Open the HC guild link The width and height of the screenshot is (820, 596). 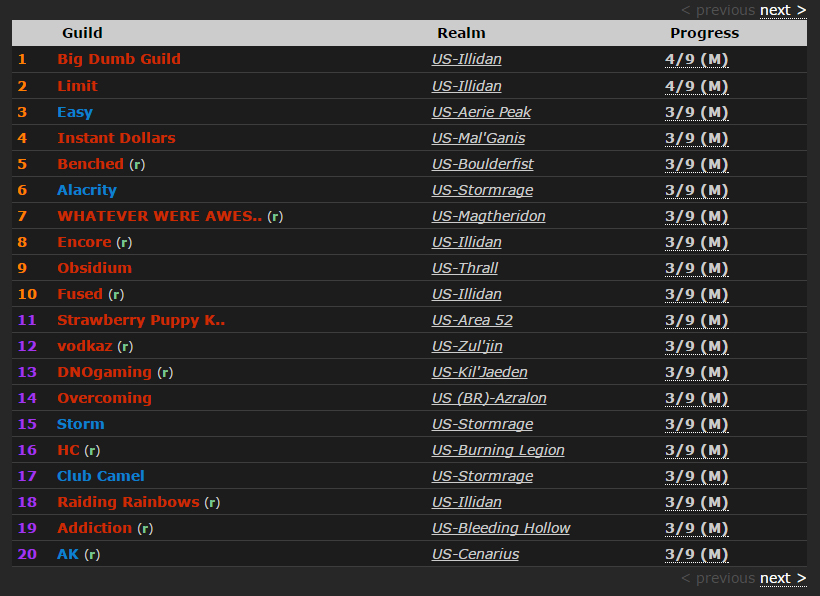(x=68, y=450)
